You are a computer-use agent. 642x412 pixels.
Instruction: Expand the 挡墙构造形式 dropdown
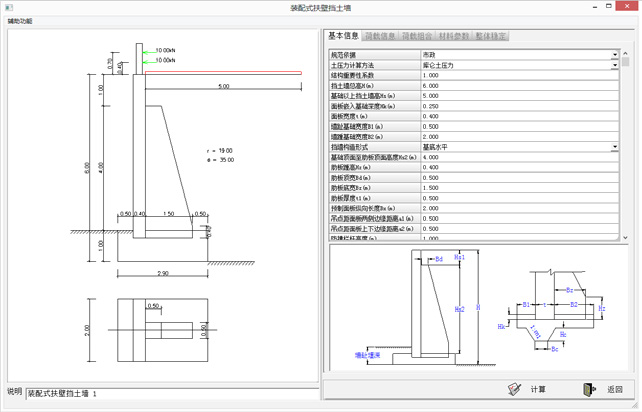[615, 147]
